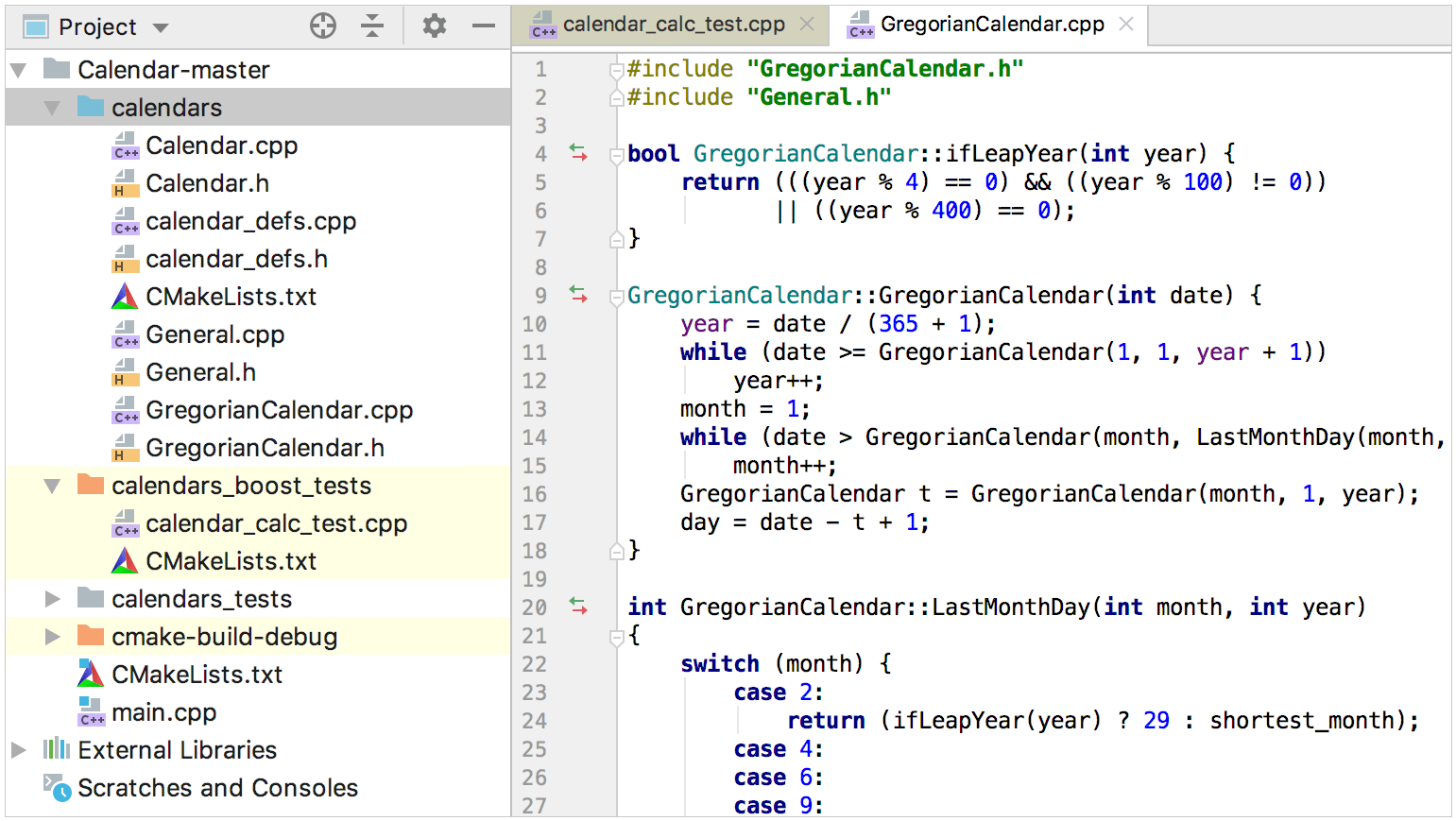1456x821 pixels.
Task: Click Scratches and Consoles icon
Action: tap(57, 788)
